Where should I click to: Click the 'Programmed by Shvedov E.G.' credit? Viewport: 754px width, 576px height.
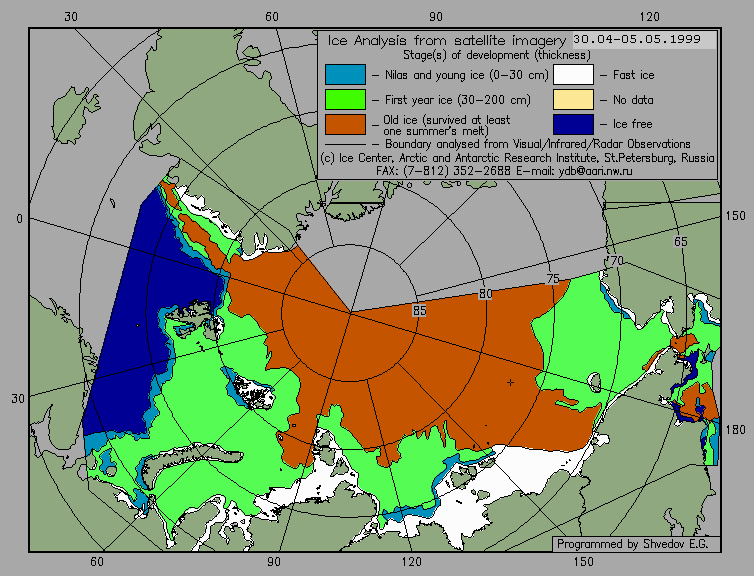point(632,544)
